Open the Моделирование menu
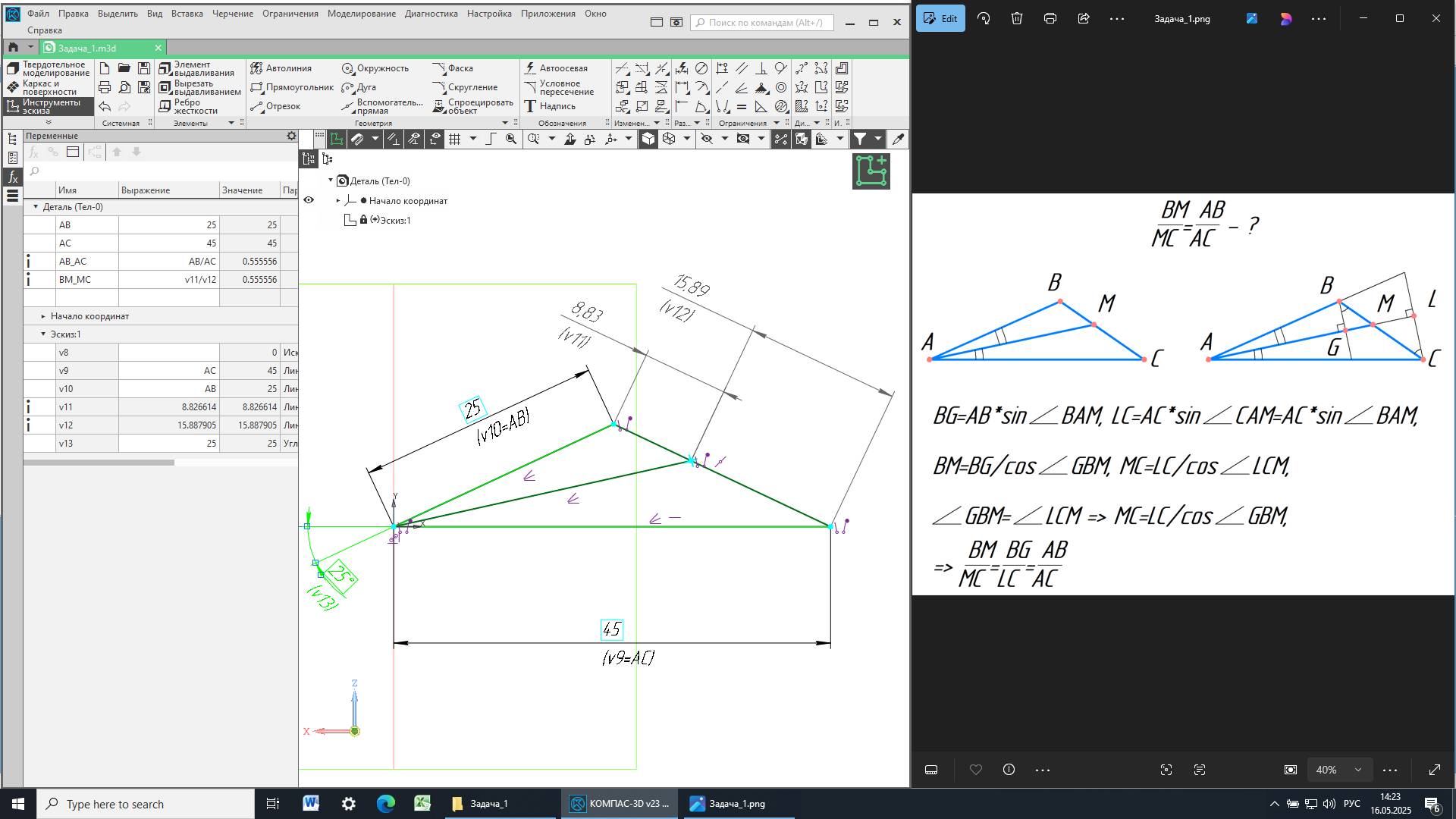This screenshot has width=1456, height=819. coord(361,14)
